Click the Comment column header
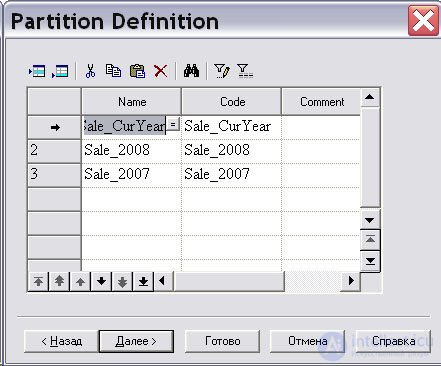This screenshot has width=441, height=366. (x=322, y=102)
